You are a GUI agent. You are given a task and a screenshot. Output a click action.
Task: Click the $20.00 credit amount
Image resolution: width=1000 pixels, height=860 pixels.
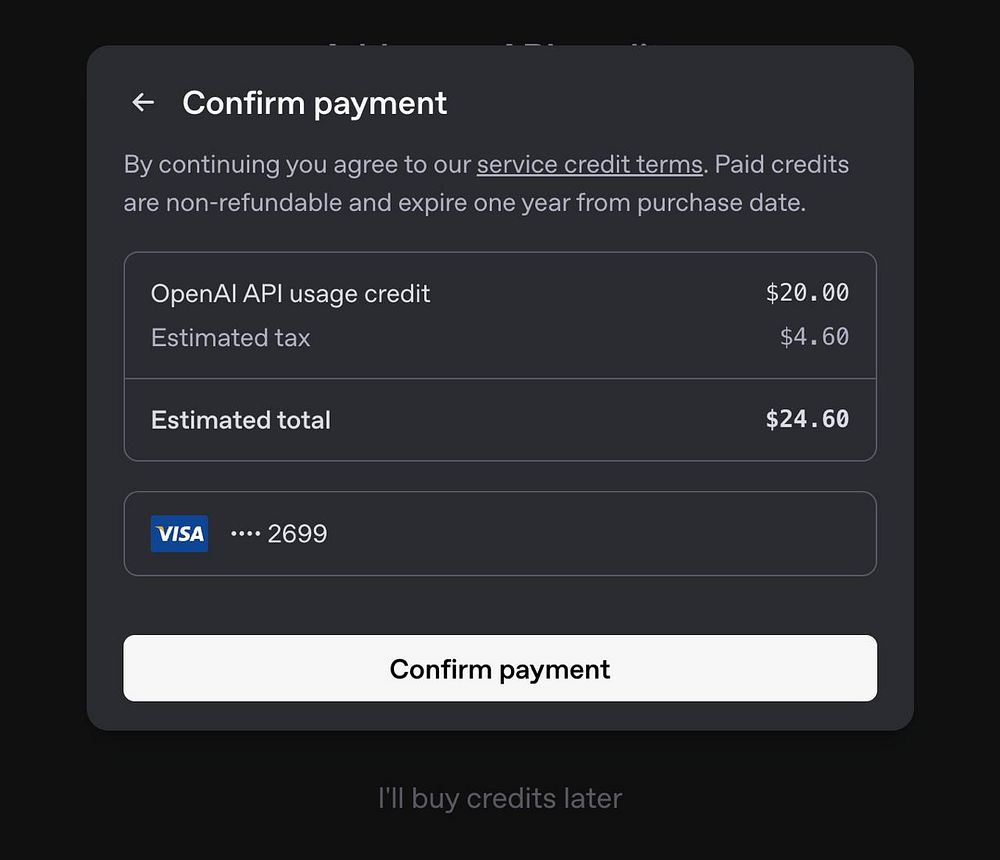807,293
